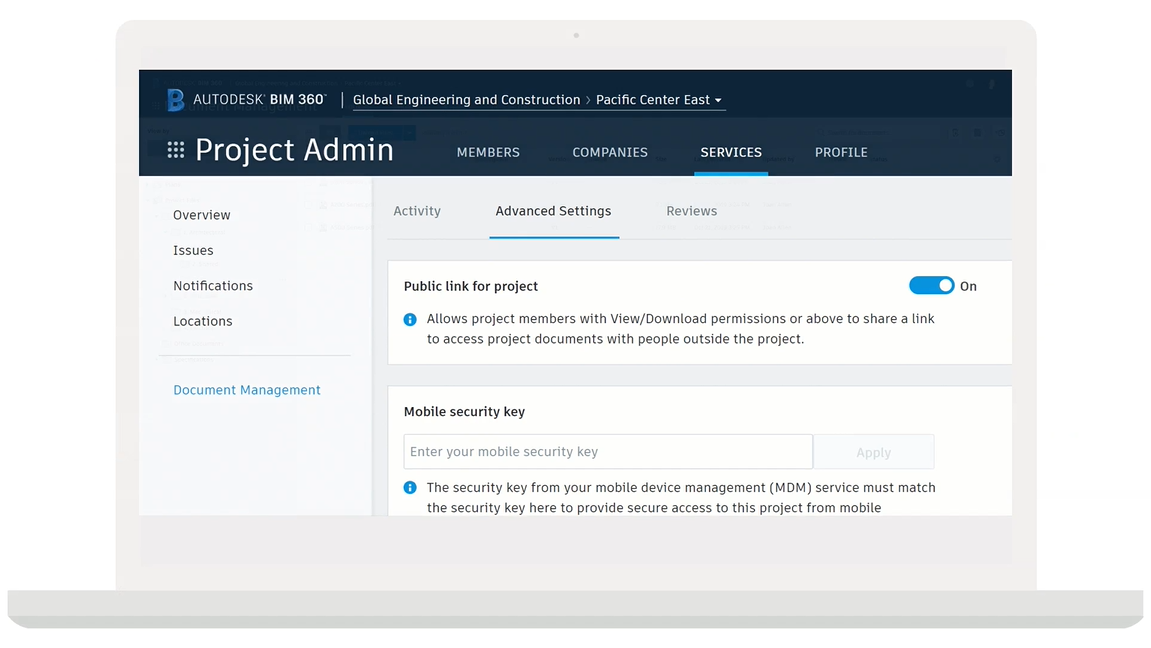1151x648 pixels.
Task: Click info icon beside security key description
Action: [x=410, y=487]
